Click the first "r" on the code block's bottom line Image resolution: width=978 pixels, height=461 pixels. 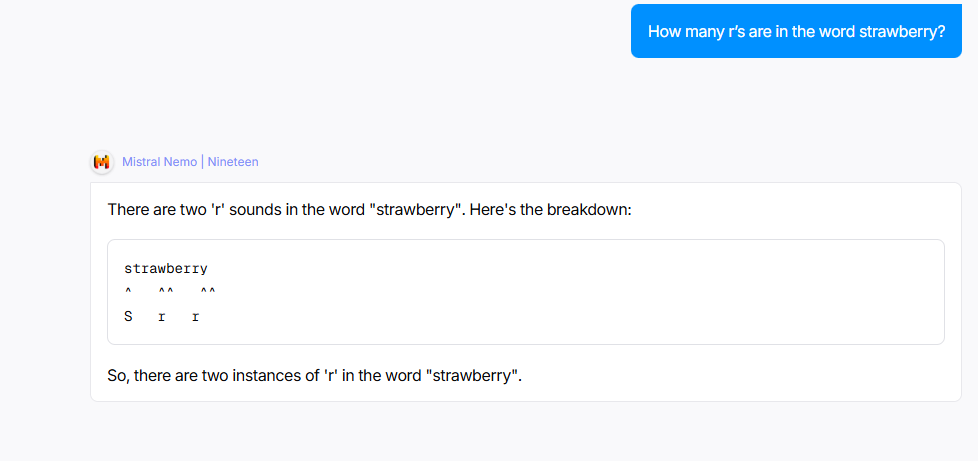point(162,317)
